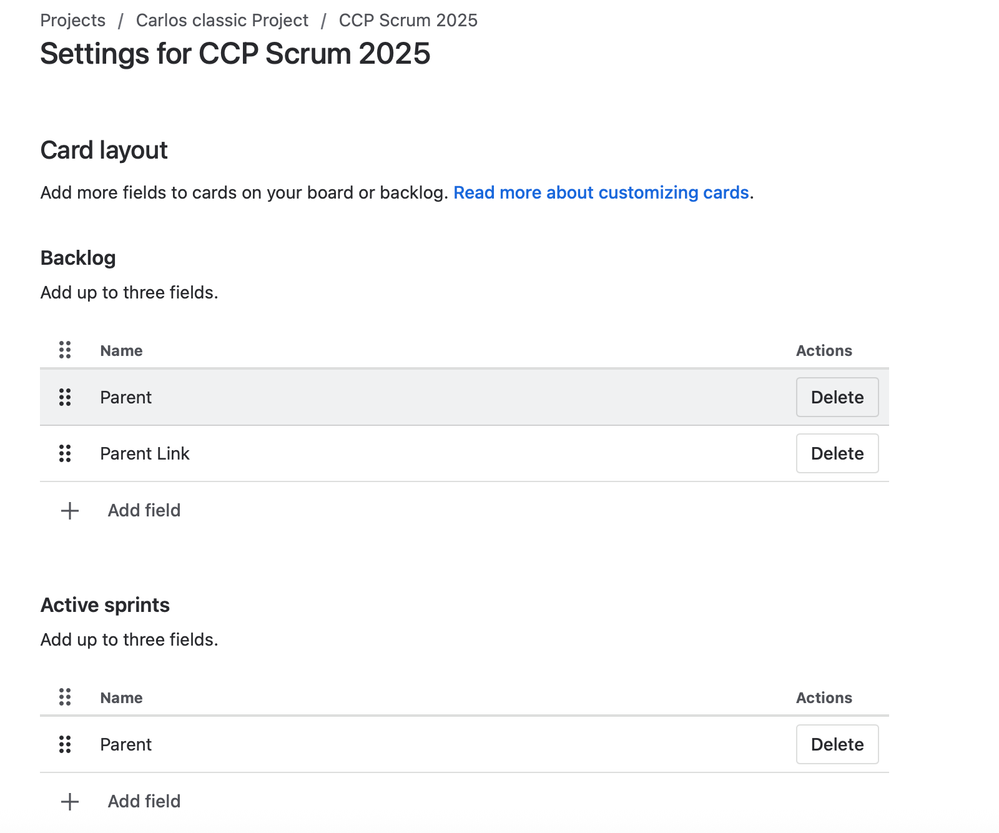Delete the Parent field from Active sprints

tap(837, 744)
